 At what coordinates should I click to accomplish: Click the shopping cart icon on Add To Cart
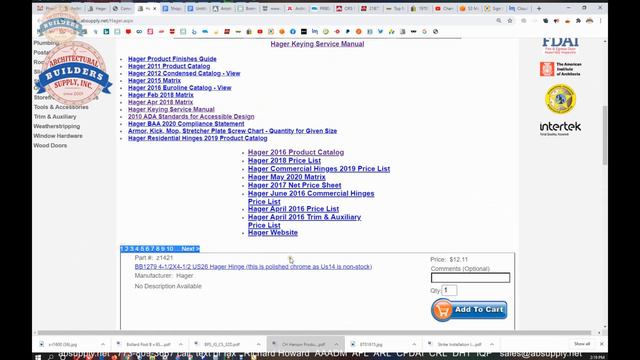(442, 310)
